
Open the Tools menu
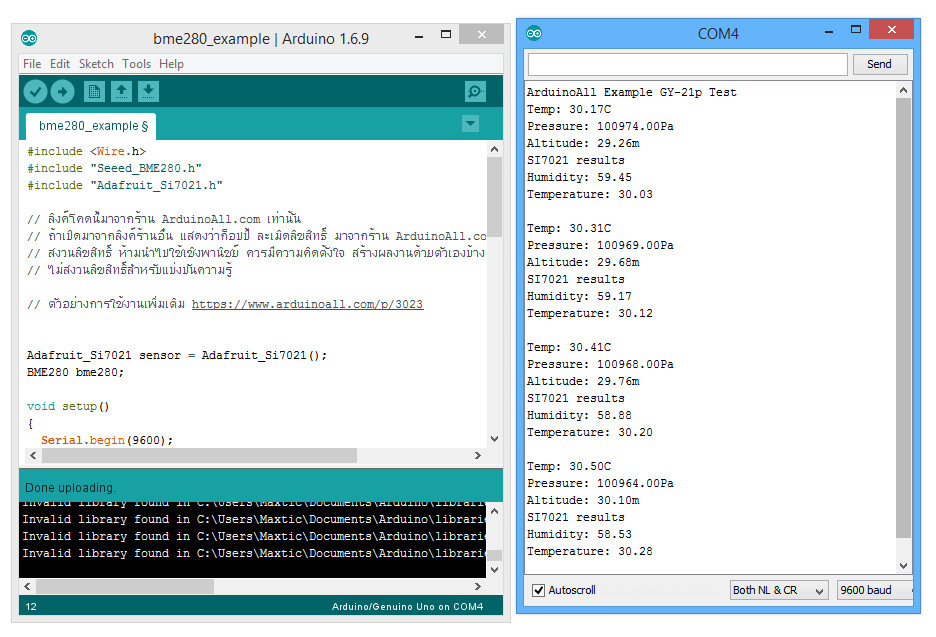coord(137,64)
